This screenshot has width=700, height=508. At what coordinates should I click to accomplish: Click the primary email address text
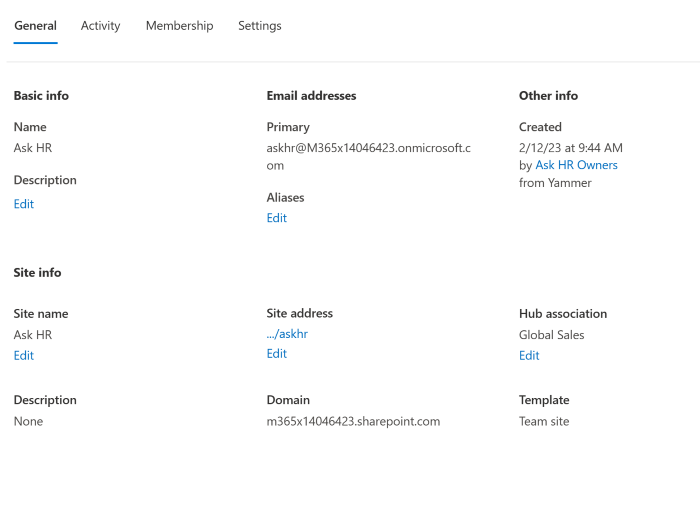368,148
